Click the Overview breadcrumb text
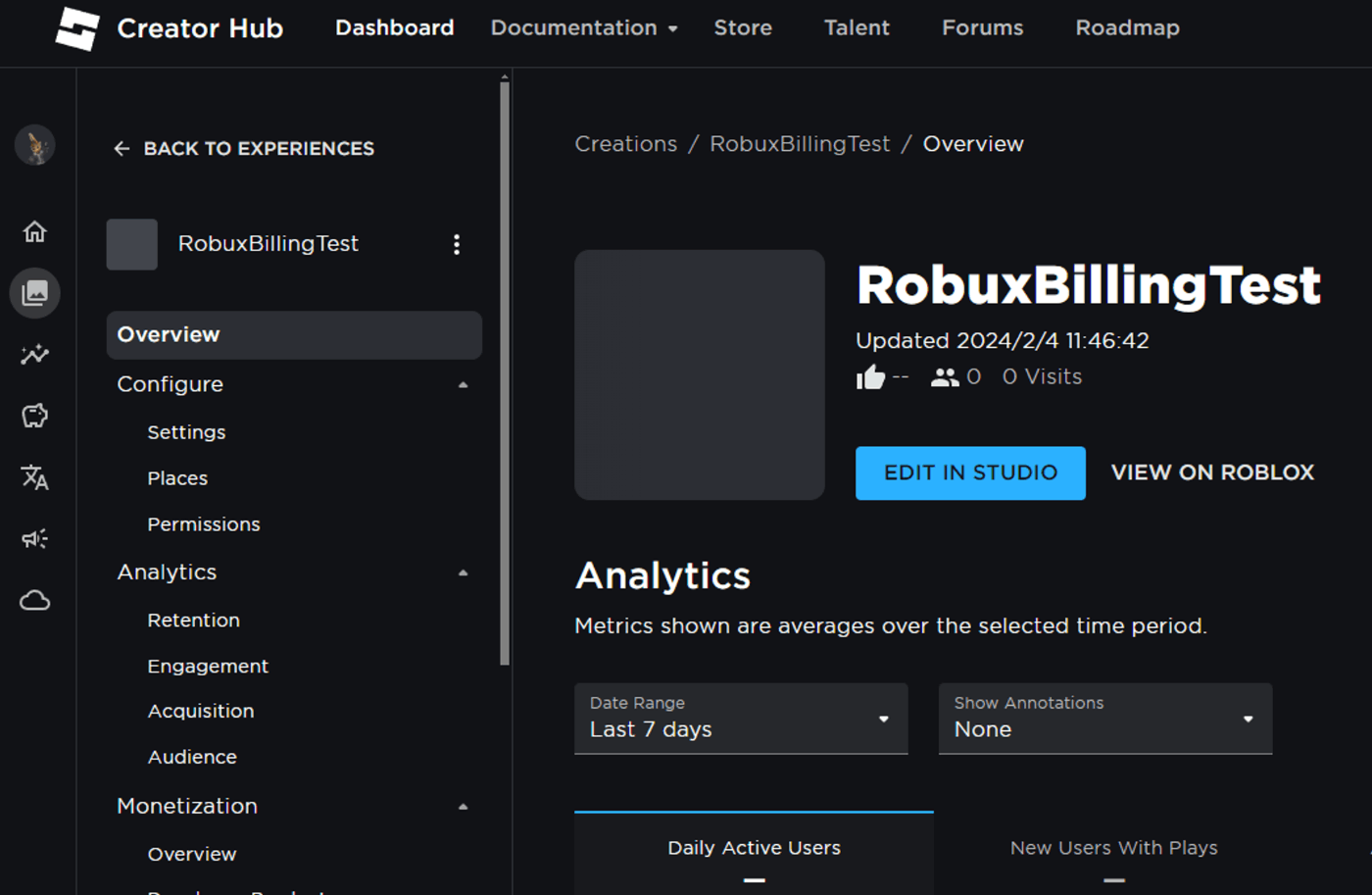This screenshot has width=1372, height=895. (973, 144)
